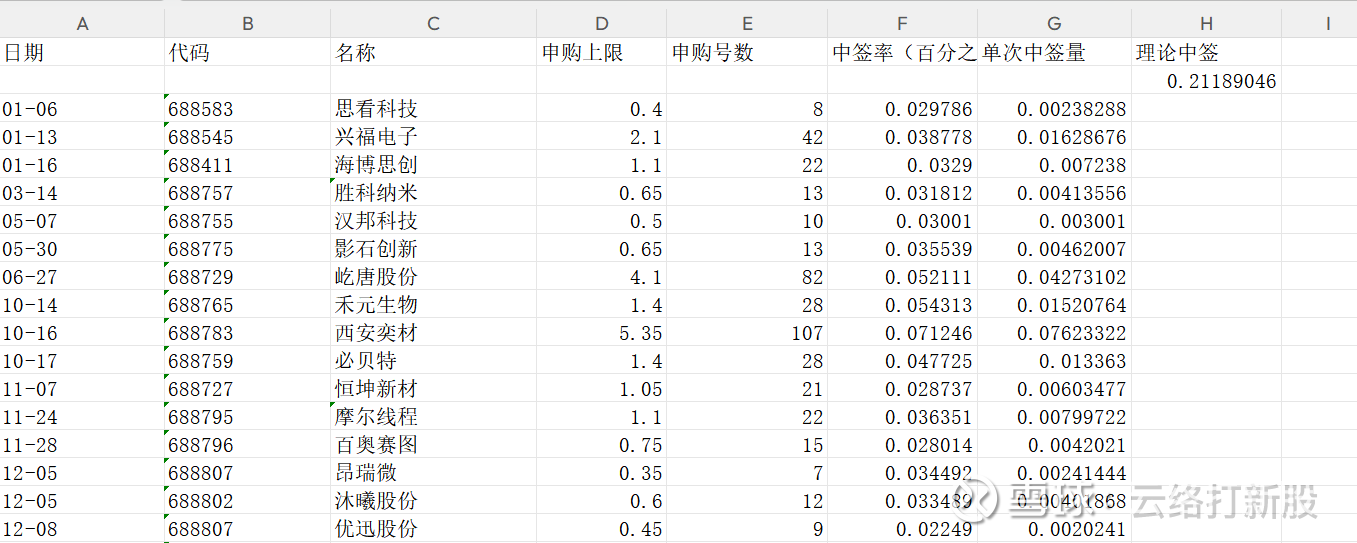Select the cell containing 0.071246
Viewport: 1357px width, 543px height.
[928, 333]
